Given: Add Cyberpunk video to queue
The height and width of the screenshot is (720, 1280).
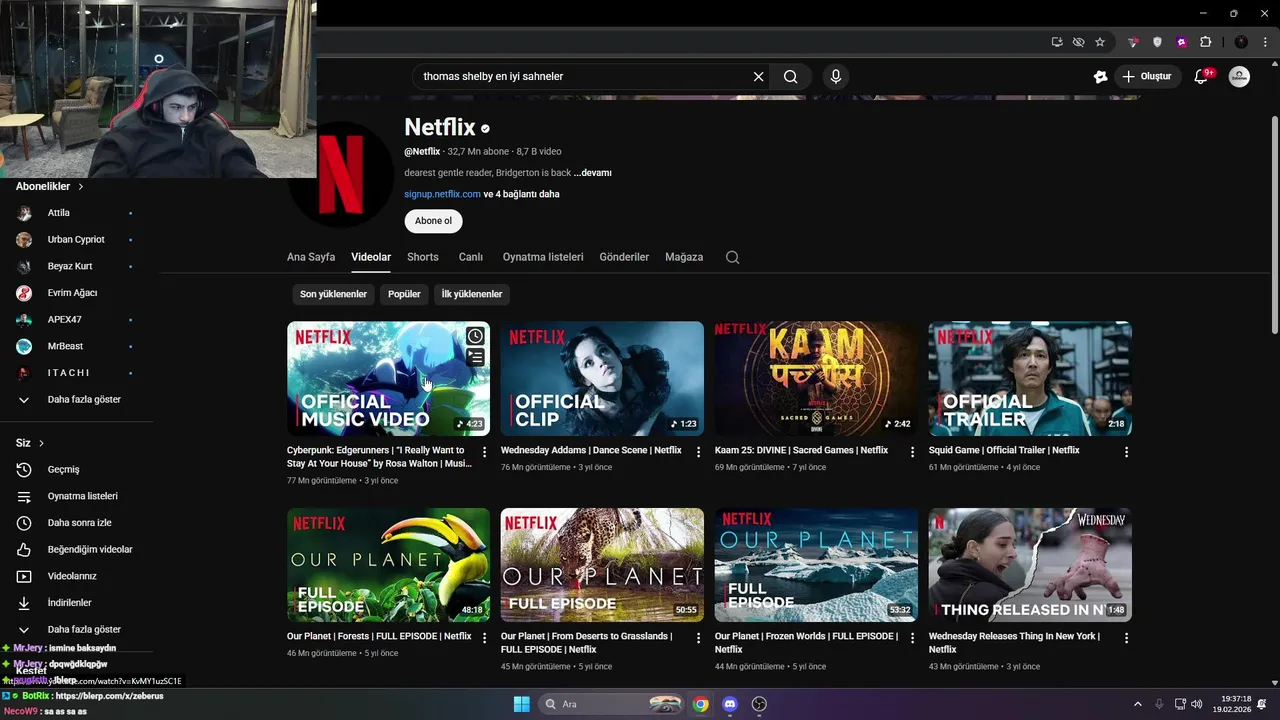Looking at the screenshot, I should tap(475, 357).
